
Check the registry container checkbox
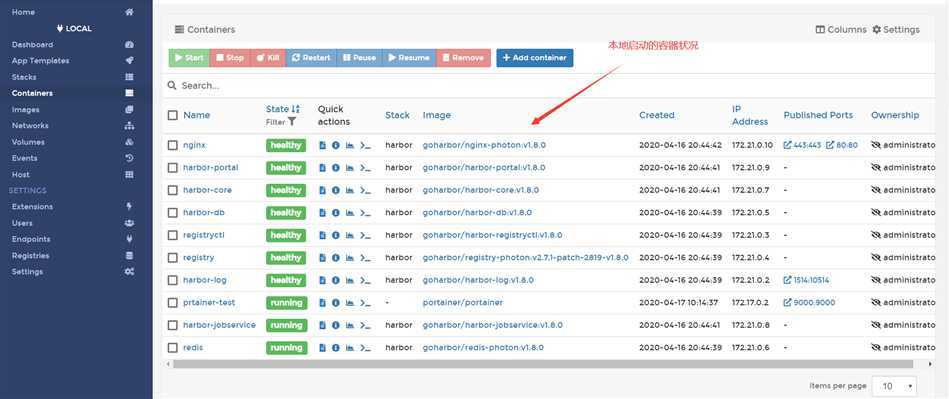(x=172, y=258)
